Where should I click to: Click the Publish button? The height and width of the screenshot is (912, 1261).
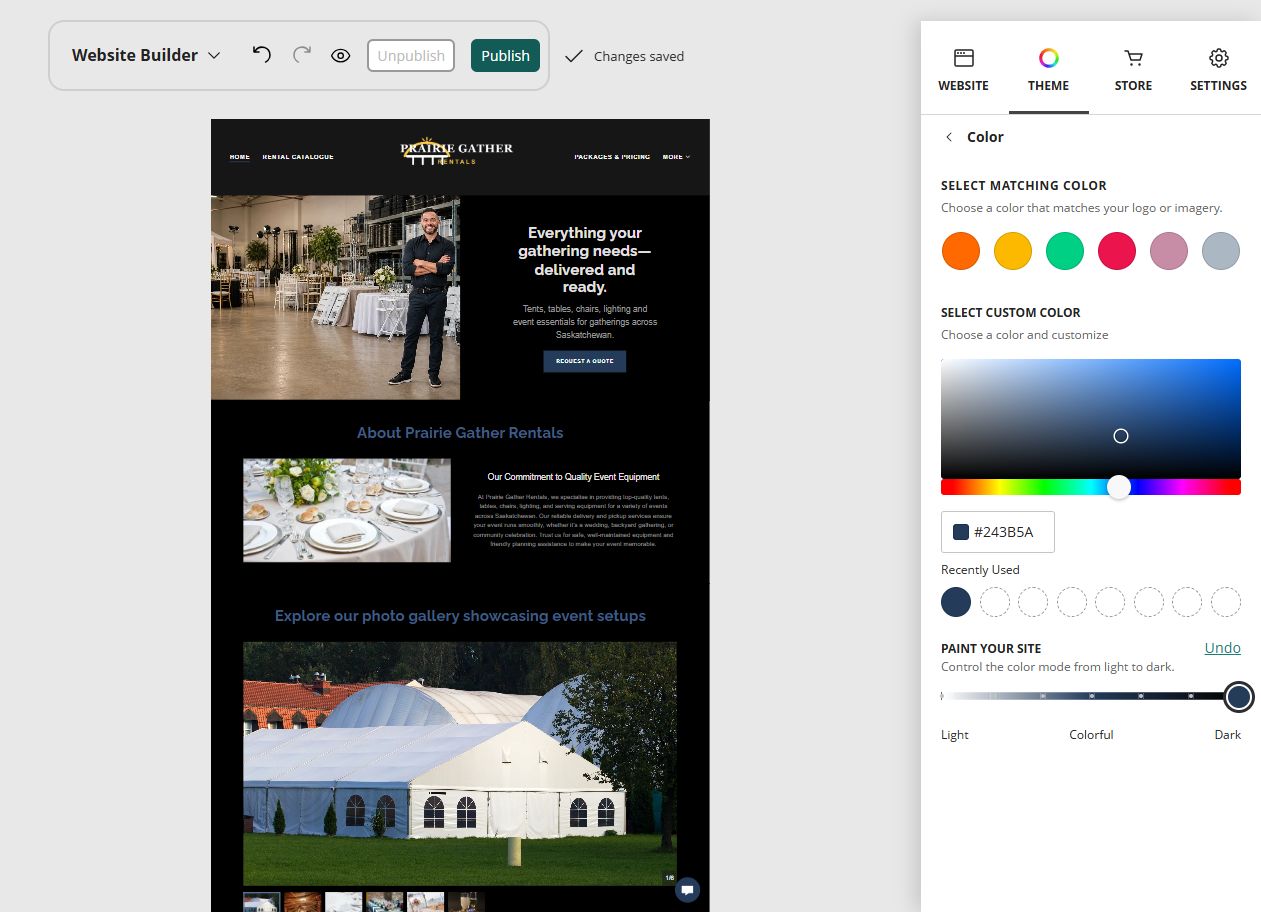tap(505, 56)
